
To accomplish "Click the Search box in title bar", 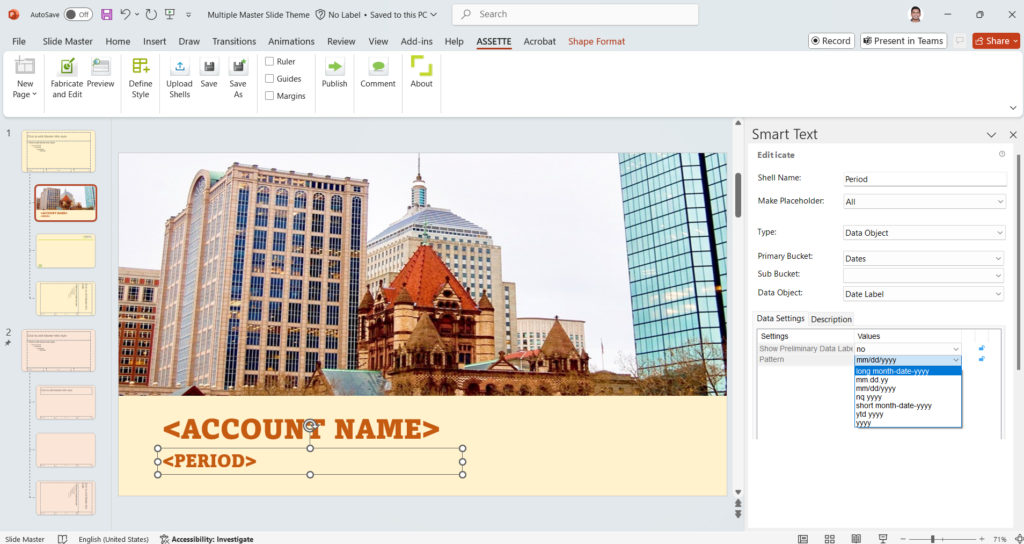I will 575,14.
